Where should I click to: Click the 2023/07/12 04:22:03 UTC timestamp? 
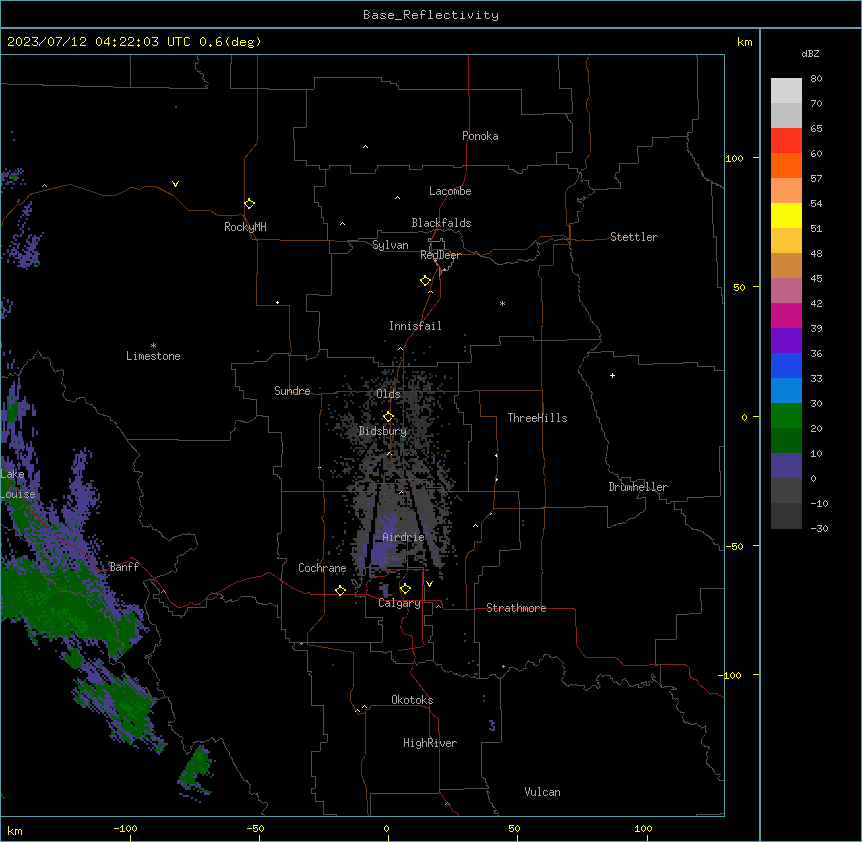[98, 42]
